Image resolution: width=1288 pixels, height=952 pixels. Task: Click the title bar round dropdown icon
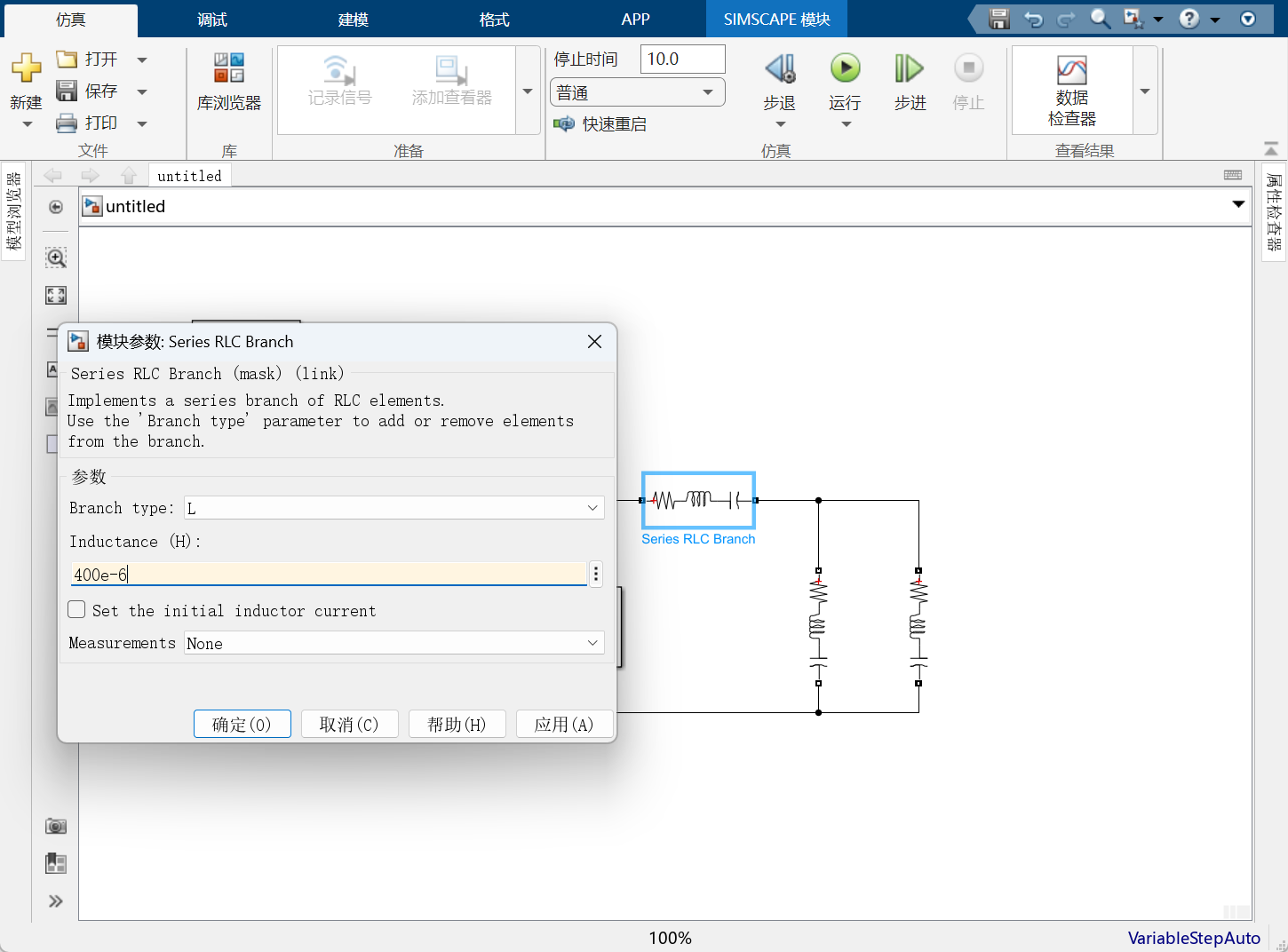[1248, 19]
